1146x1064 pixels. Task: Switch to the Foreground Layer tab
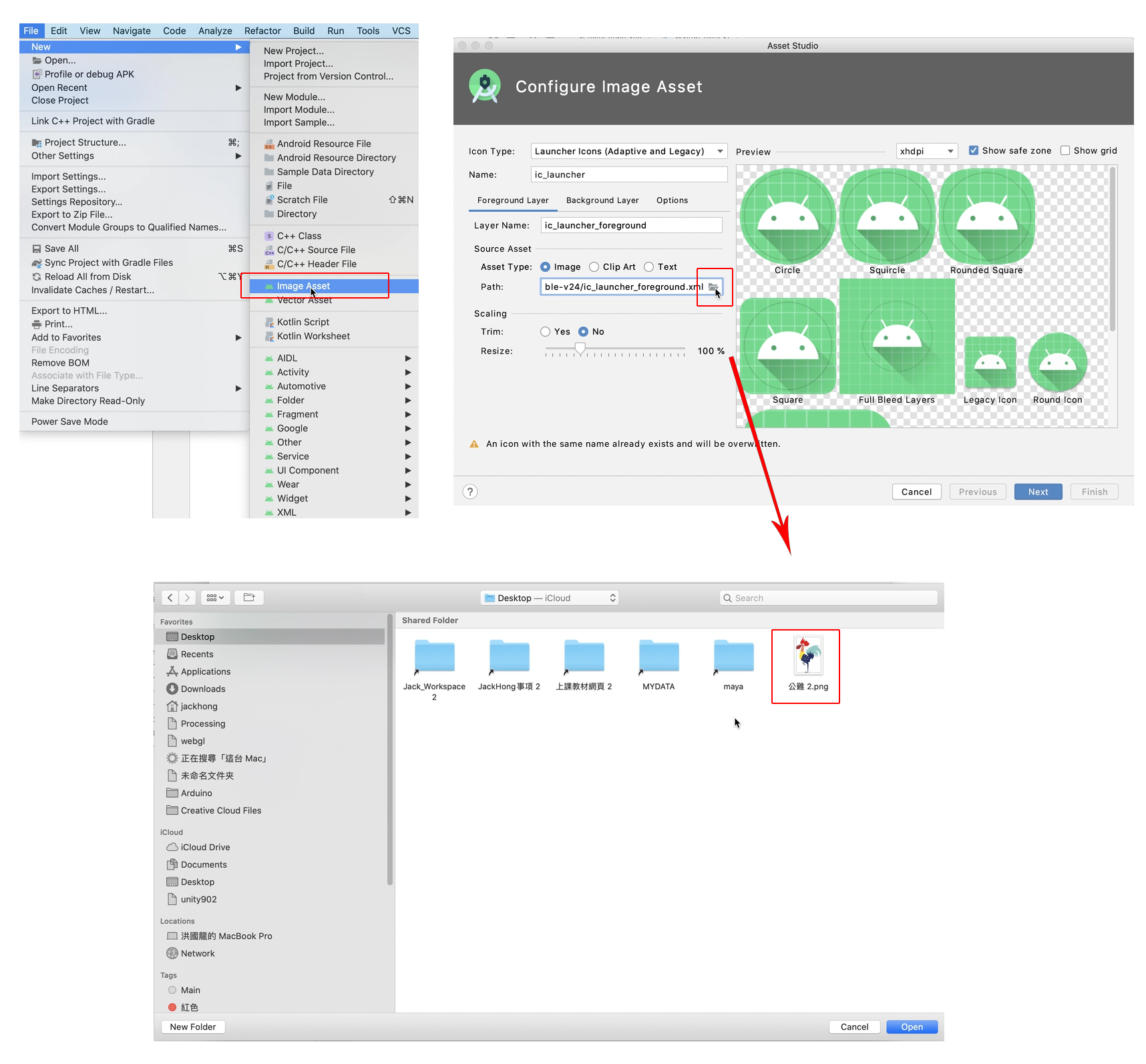513,200
